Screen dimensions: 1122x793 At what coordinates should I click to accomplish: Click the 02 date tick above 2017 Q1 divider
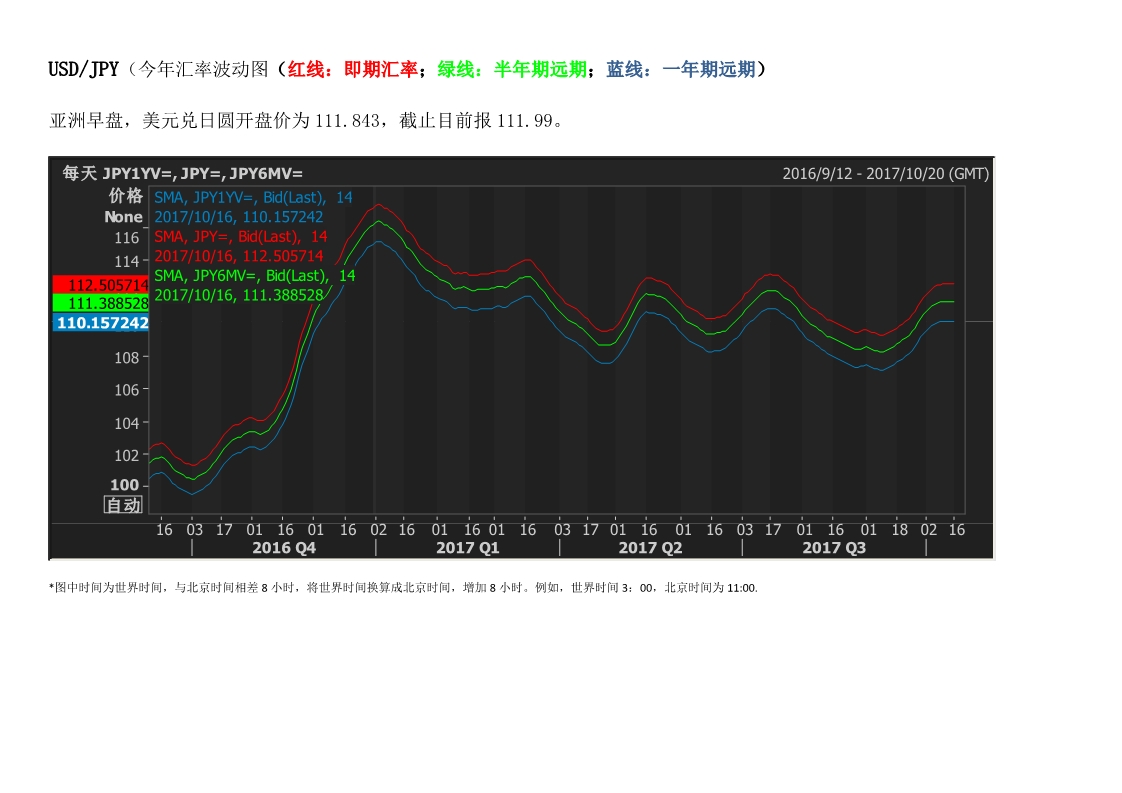[379, 530]
